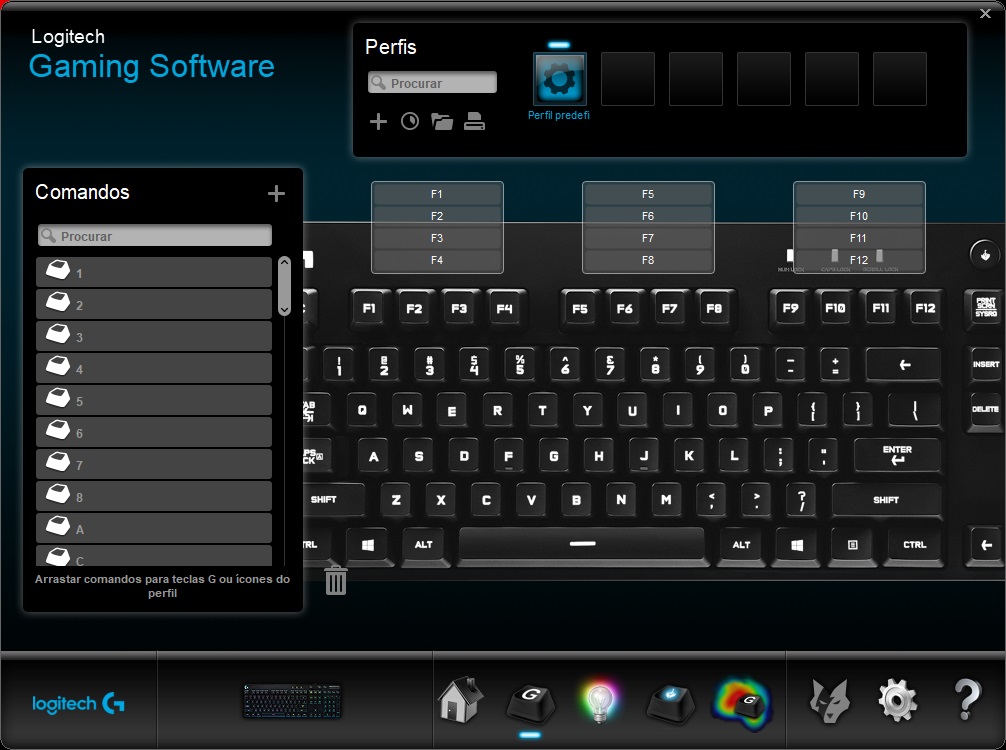The height and width of the screenshot is (750, 1006).
Task: Select command 8 in the list
Action: (x=154, y=497)
